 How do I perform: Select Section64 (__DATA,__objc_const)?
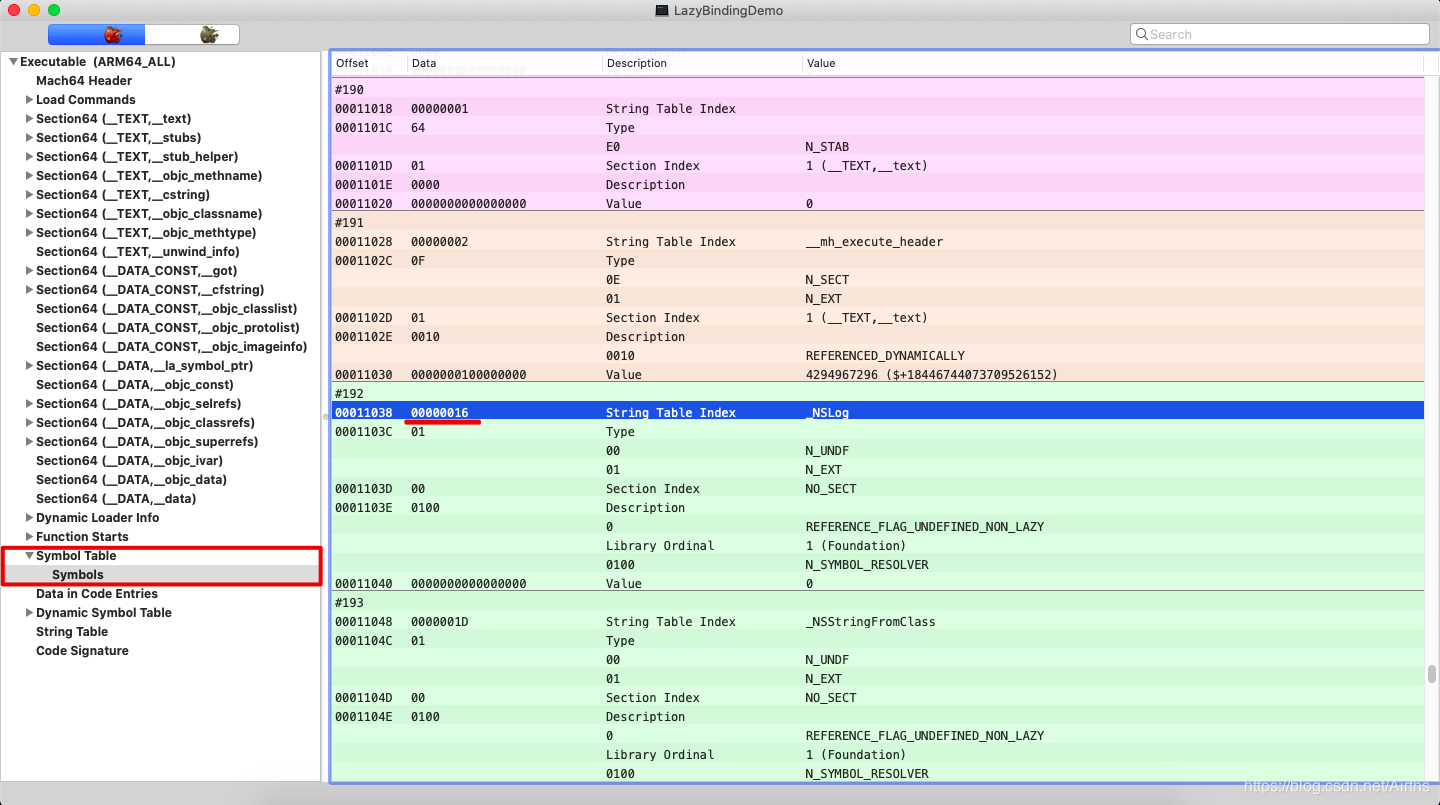coord(135,385)
